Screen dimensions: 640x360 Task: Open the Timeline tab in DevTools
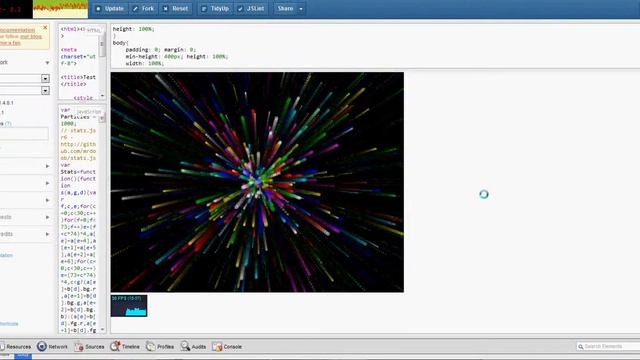pos(125,347)
